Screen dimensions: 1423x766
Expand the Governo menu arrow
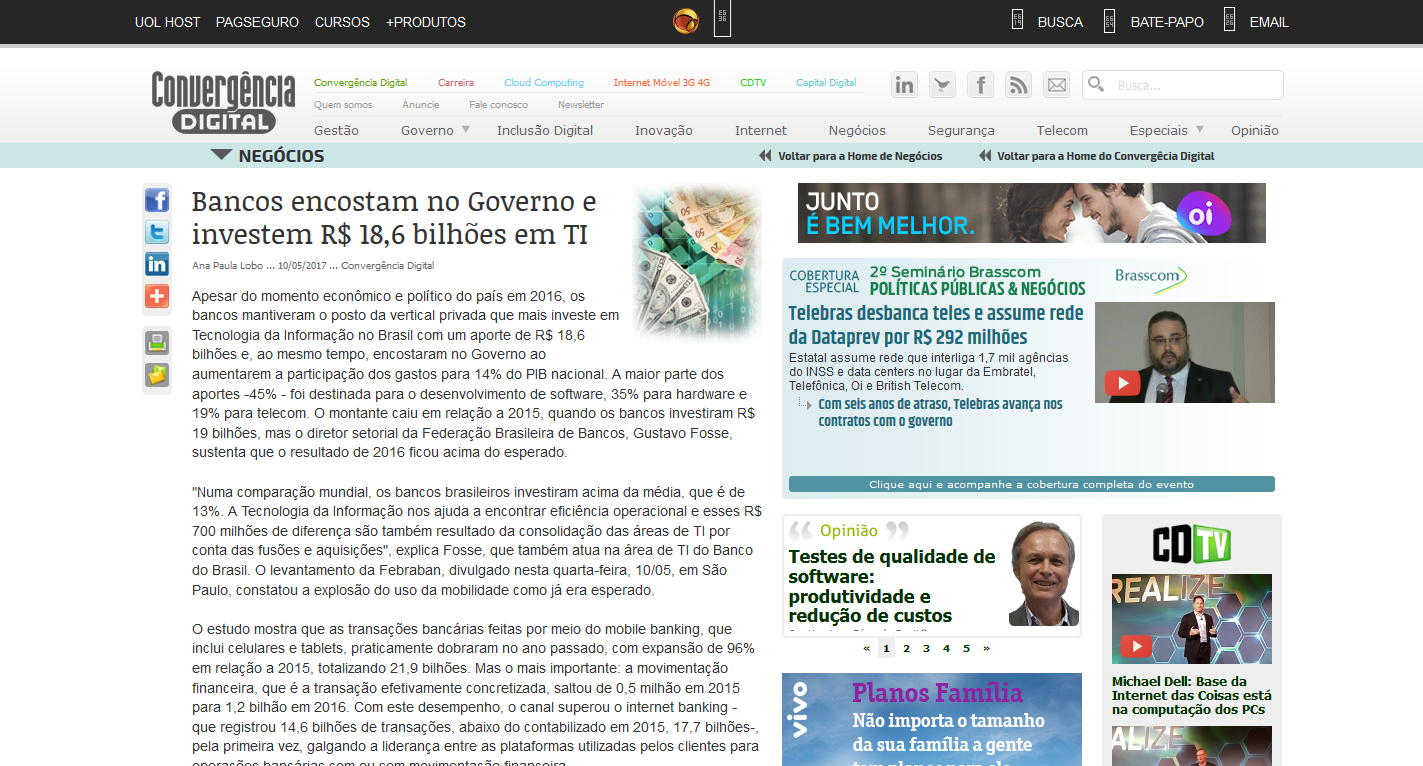tap(465, 129)
